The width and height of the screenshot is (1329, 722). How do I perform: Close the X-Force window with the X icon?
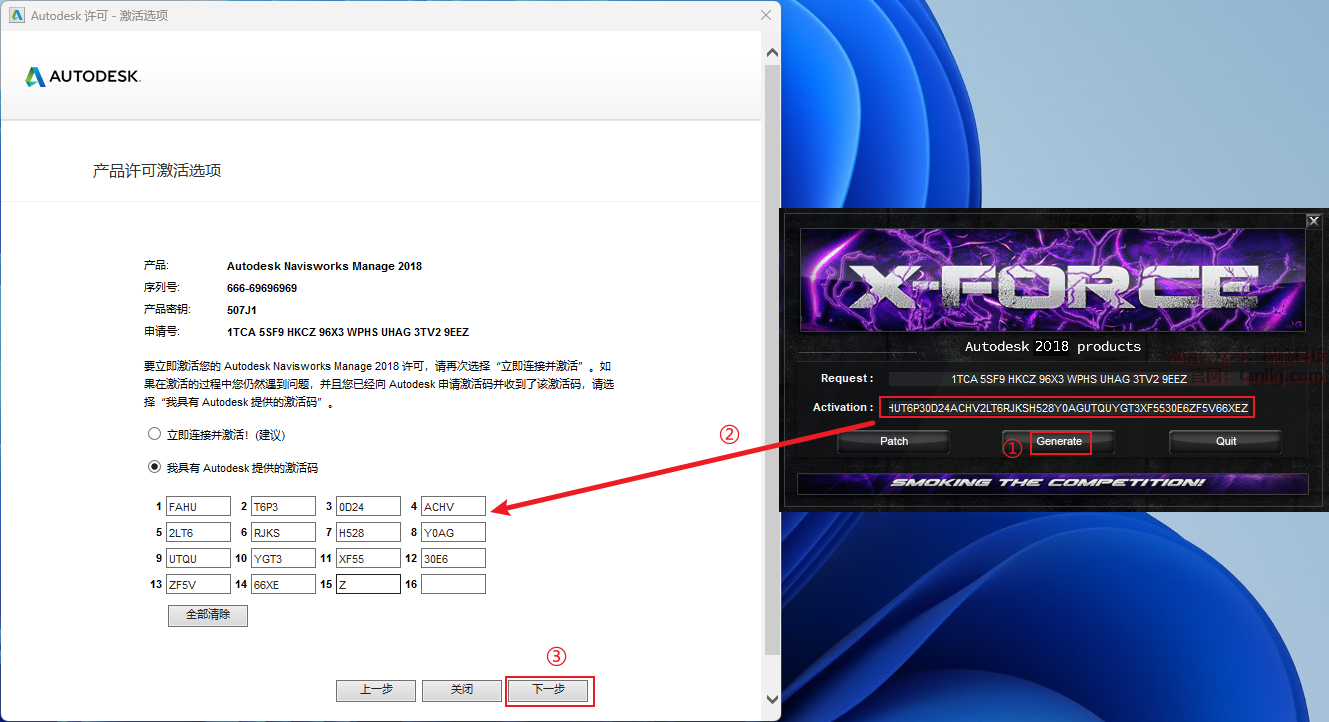click(x=1314, y=221)
